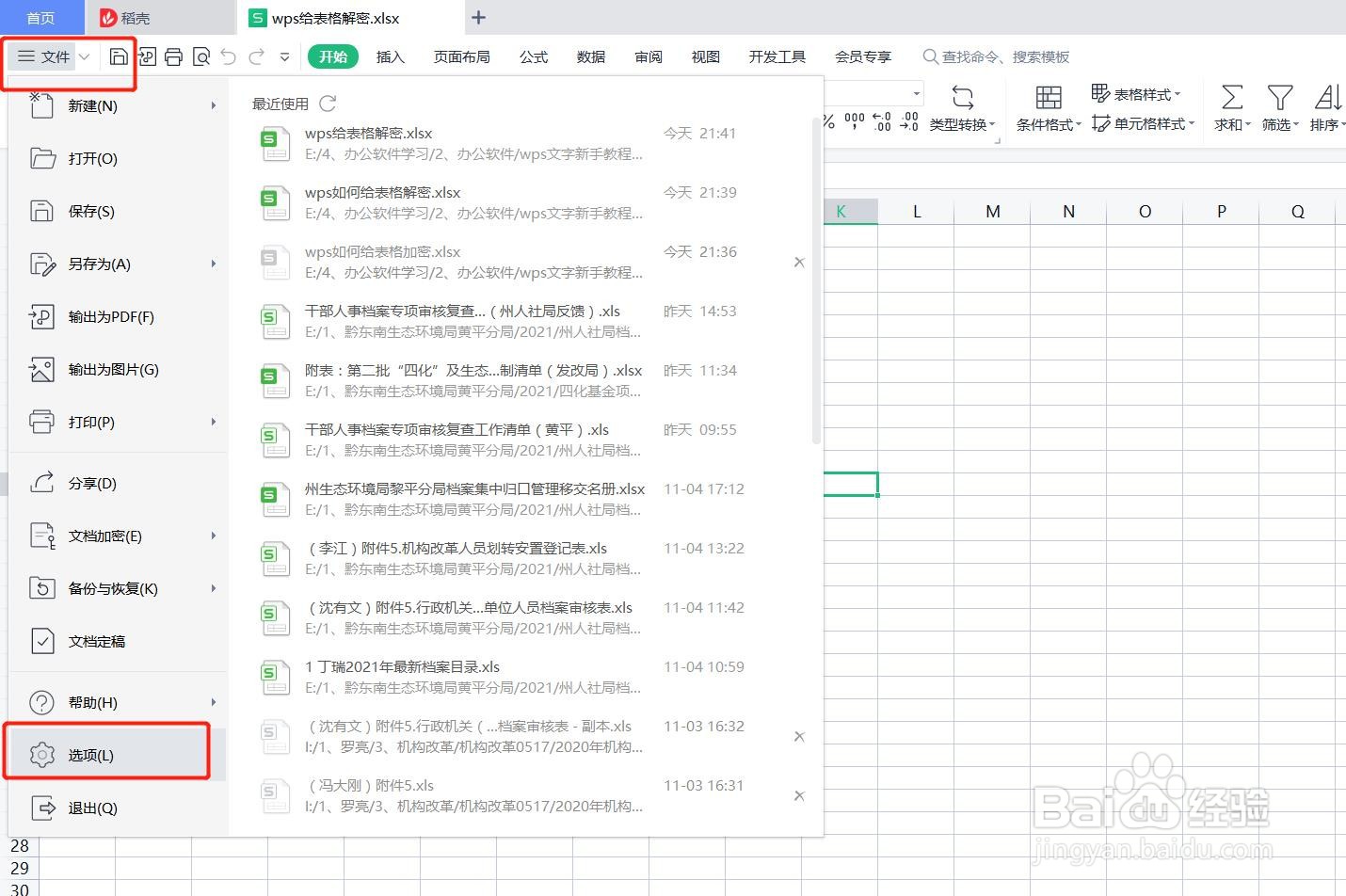Click the Filter (筛选) funnel icon
The width and height of the screenshot is (1346, 896).
pyautogui.click(x=1279, y=98)
